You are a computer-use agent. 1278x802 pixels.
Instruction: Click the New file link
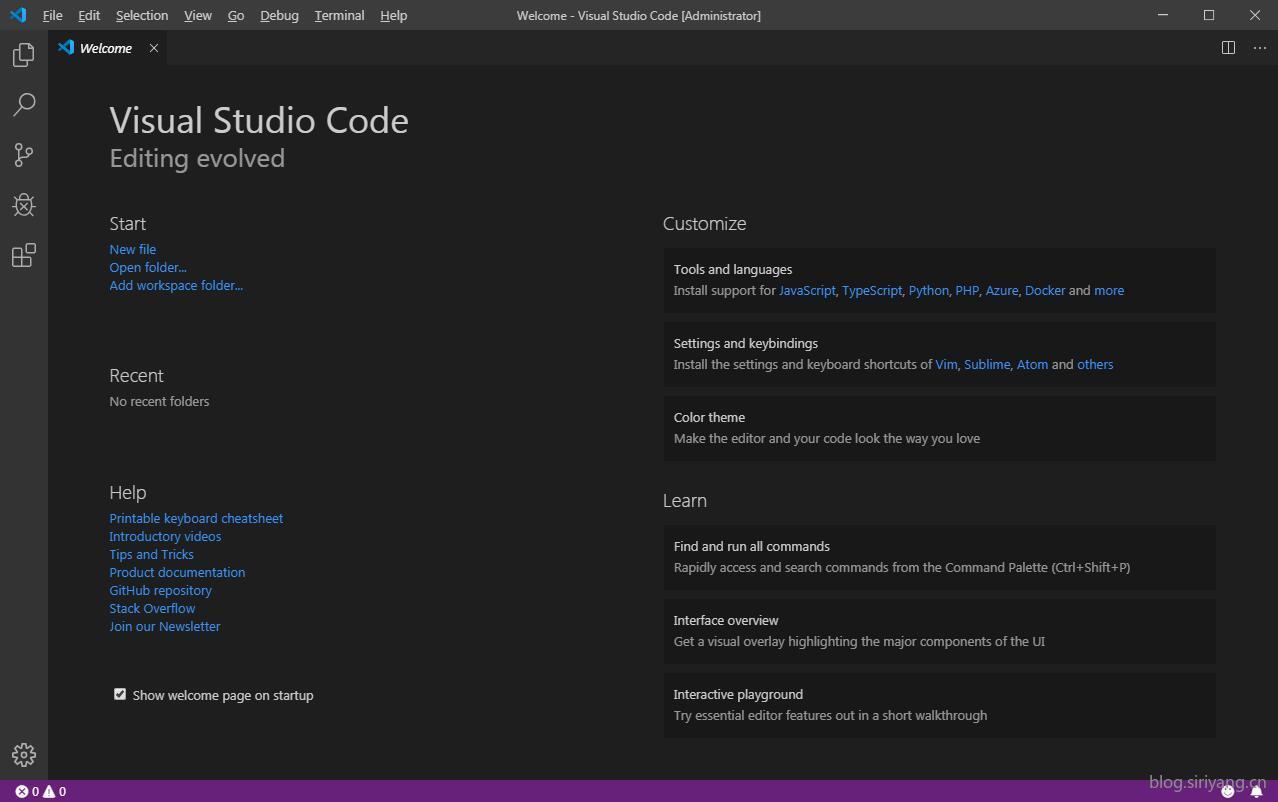(133, 249)
